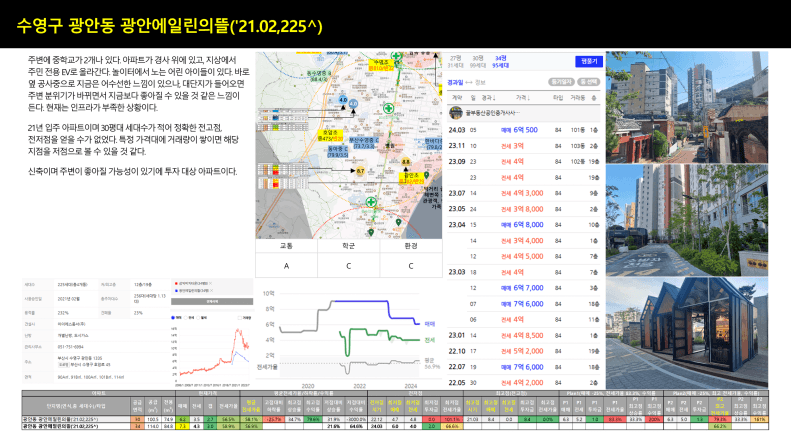This screenshot has height=445, width=791.
Task: Select the 전세 3억 8,000 transaction
Action: (522, 209)
